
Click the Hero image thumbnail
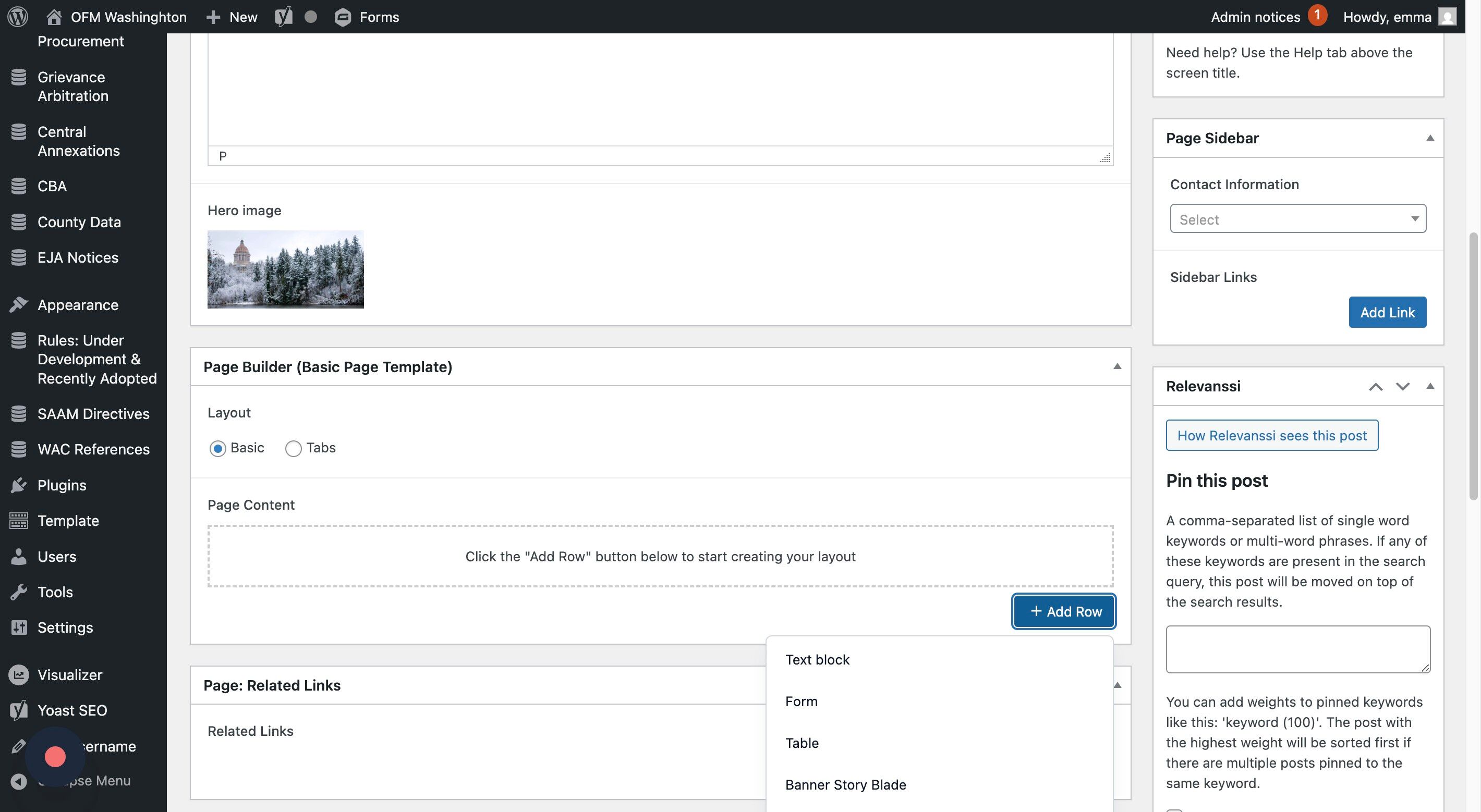pyautogui.click(x=286, y=269)
